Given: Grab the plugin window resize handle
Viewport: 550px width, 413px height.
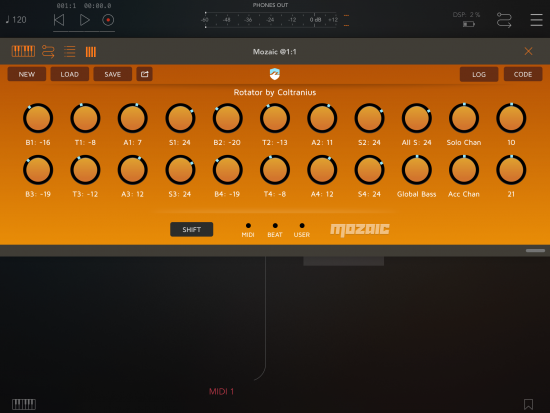Looking at the screenshot, I should (535, 251).
